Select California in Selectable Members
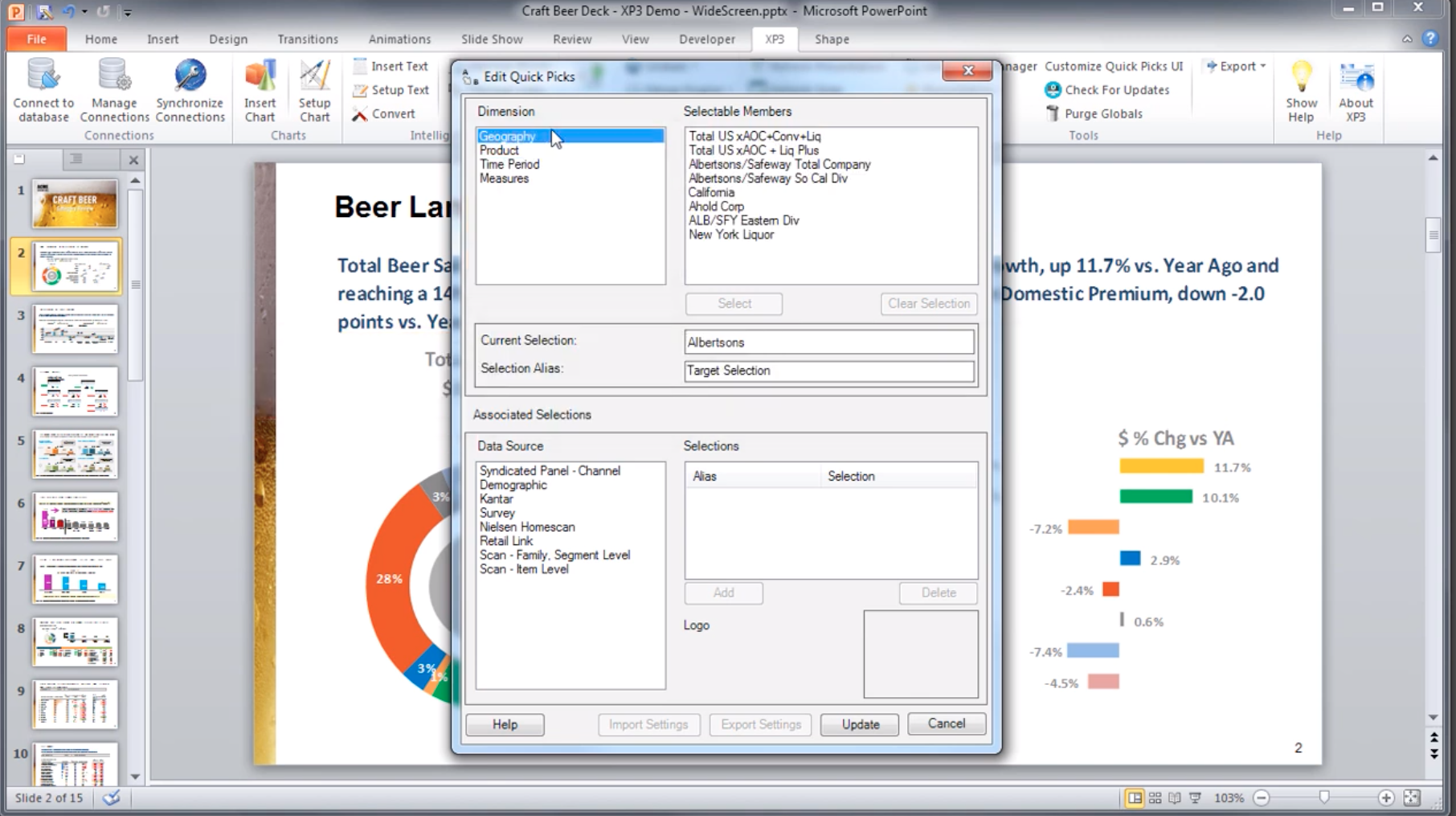Screen dimensions: 1456x816 pyautogui.click(x=711, y=192)
